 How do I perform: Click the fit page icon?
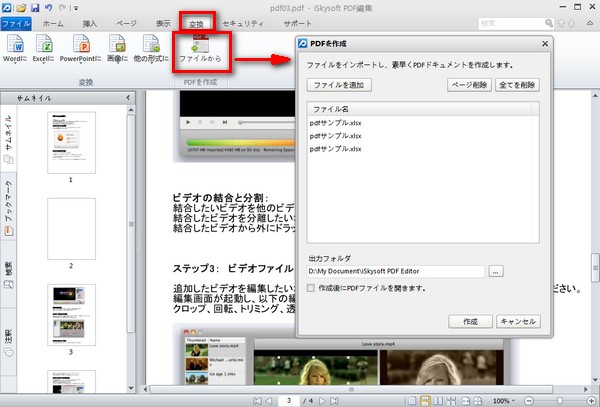[x=478, y=400]
